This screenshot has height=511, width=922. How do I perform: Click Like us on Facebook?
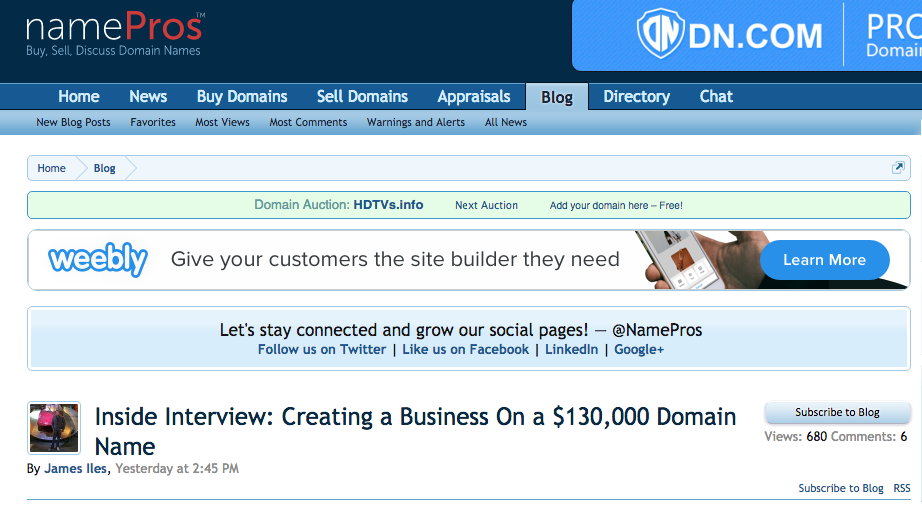point(465,349)
